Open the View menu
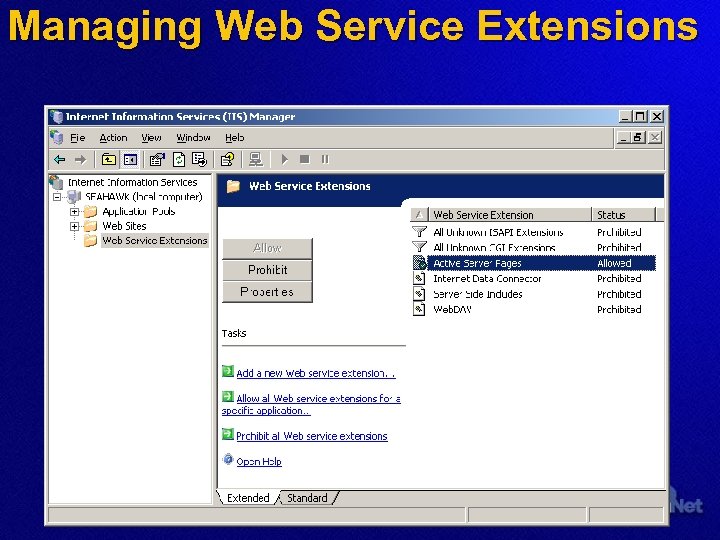 click(x=151, y=137)
